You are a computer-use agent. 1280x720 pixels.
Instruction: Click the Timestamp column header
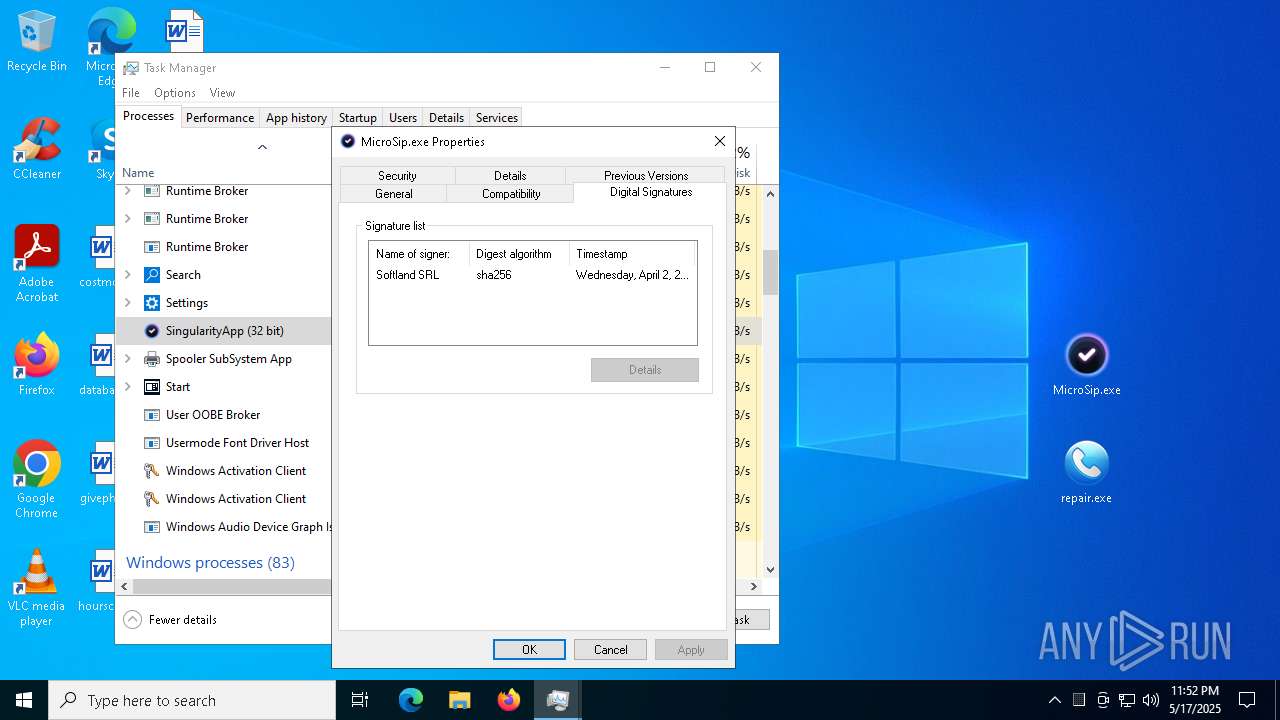point(632,254)
